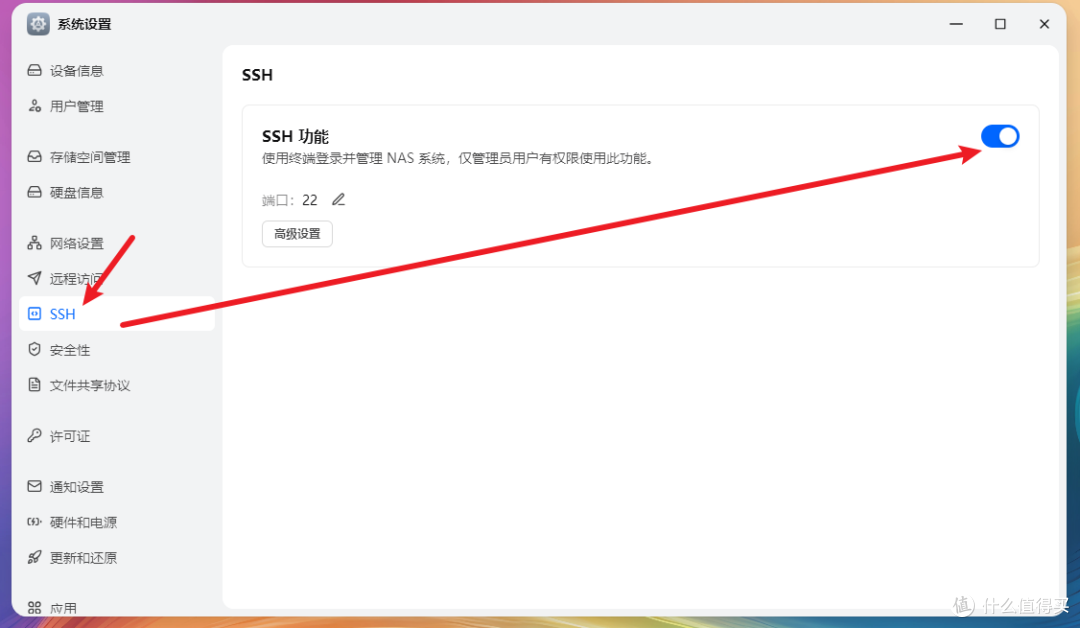Click the 文件共享协议 document icon
Image resolution: width=1080 pixels, height=628 pixels.
[x=34, y=385]
